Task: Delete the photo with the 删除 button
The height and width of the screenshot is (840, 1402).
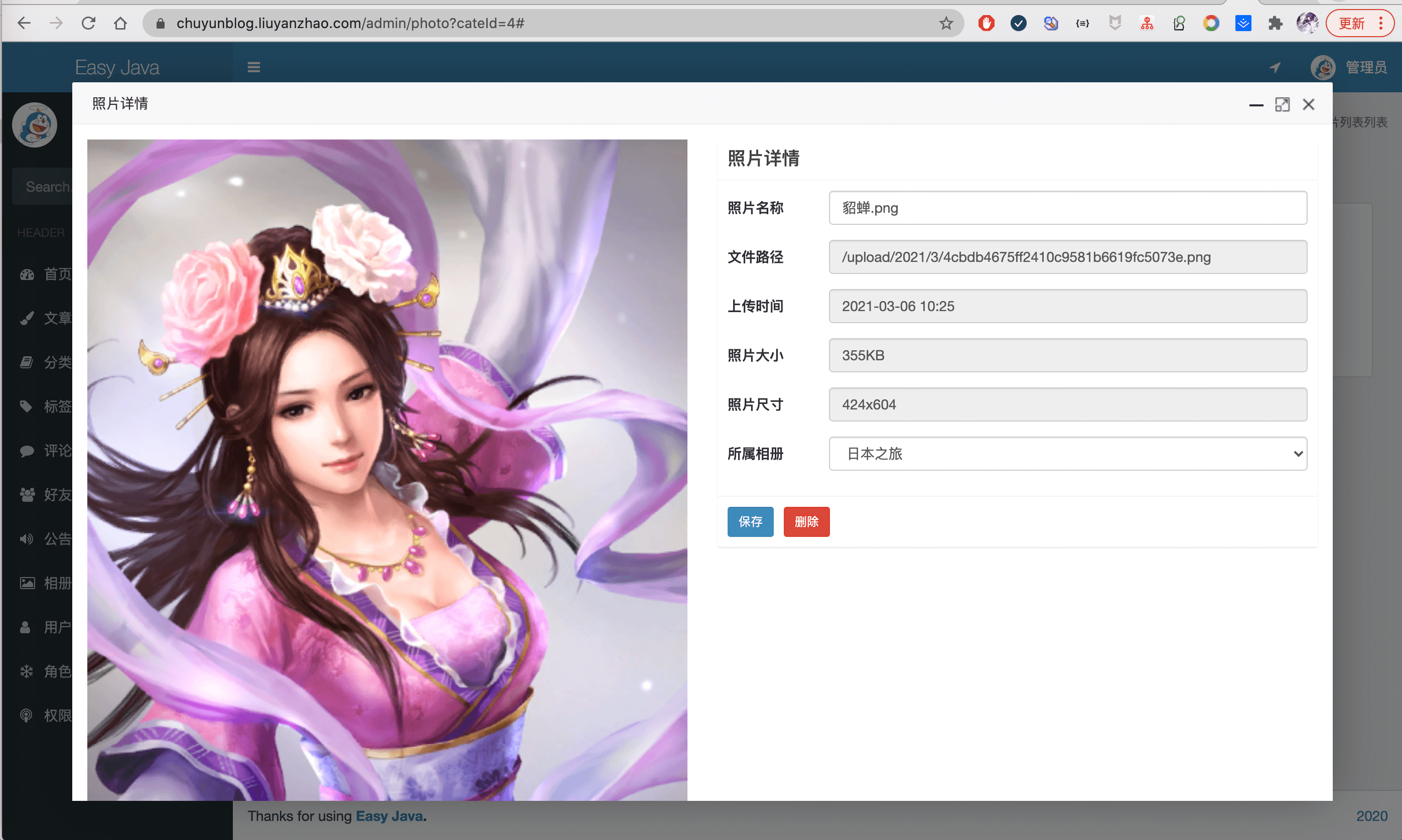Action: tap(806, 521)
